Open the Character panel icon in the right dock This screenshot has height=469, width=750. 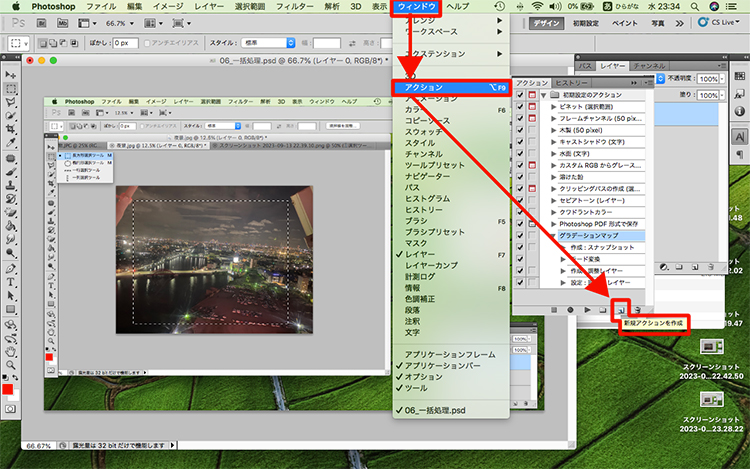(739, 137)
